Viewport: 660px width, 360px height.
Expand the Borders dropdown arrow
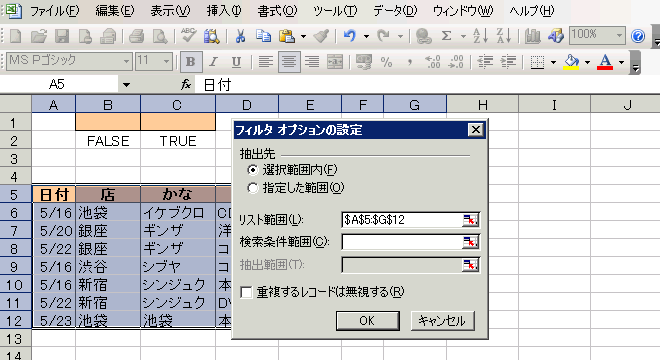553,62
